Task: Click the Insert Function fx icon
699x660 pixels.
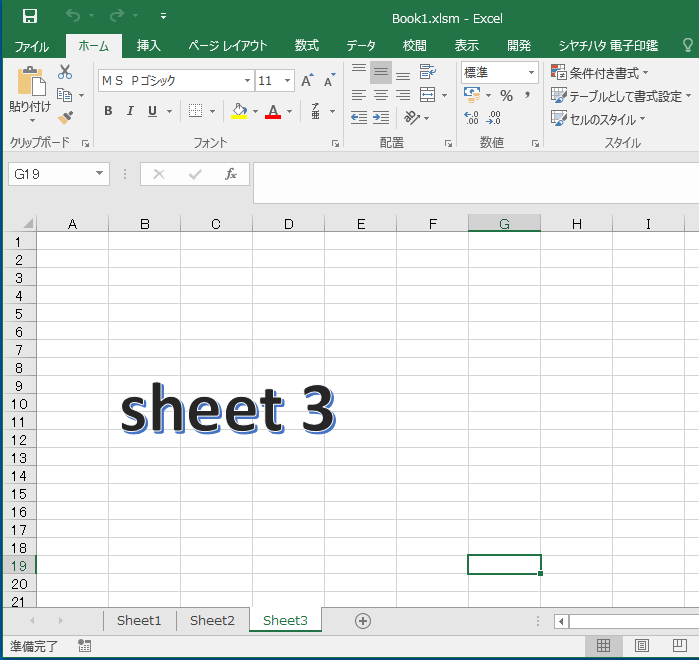Action: pyautogui.click(x=230, y=174)
